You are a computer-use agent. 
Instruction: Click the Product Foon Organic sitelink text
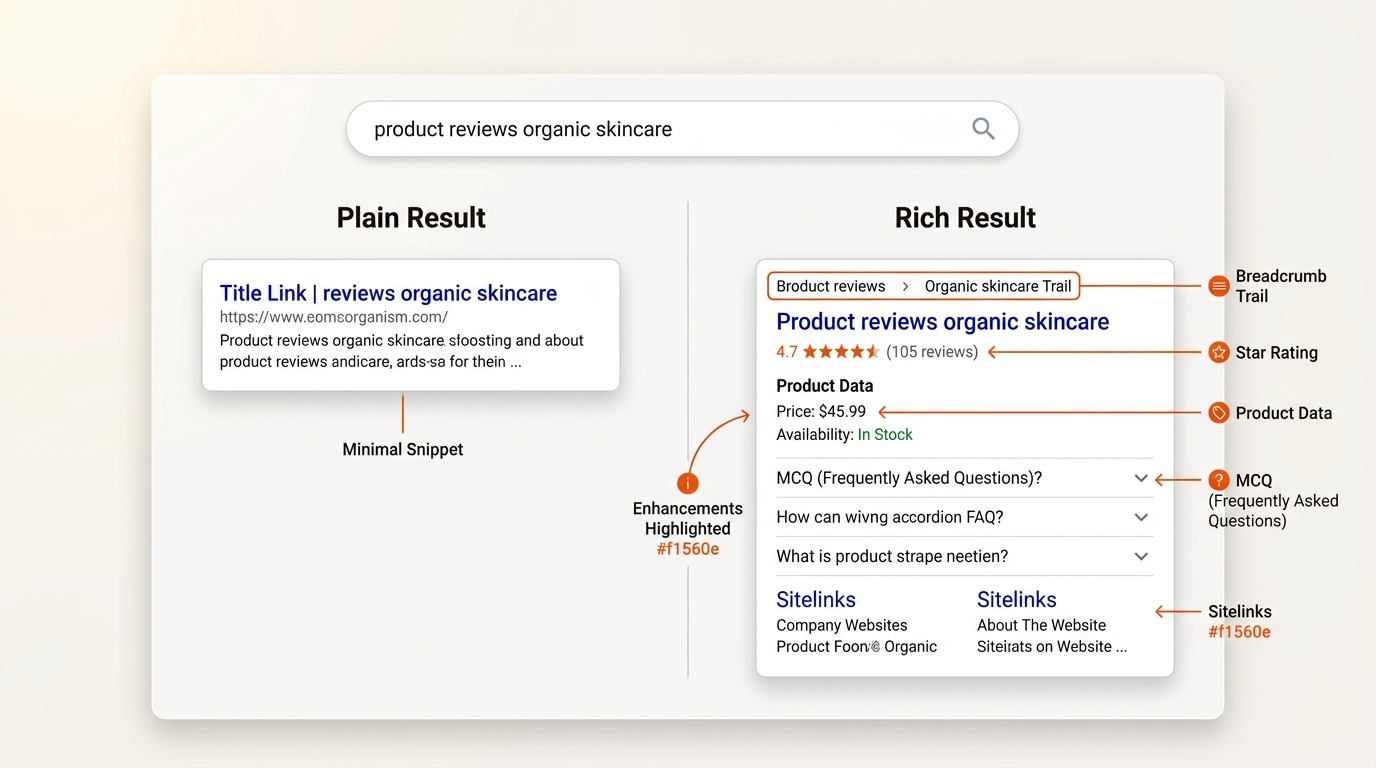(857, 647)
